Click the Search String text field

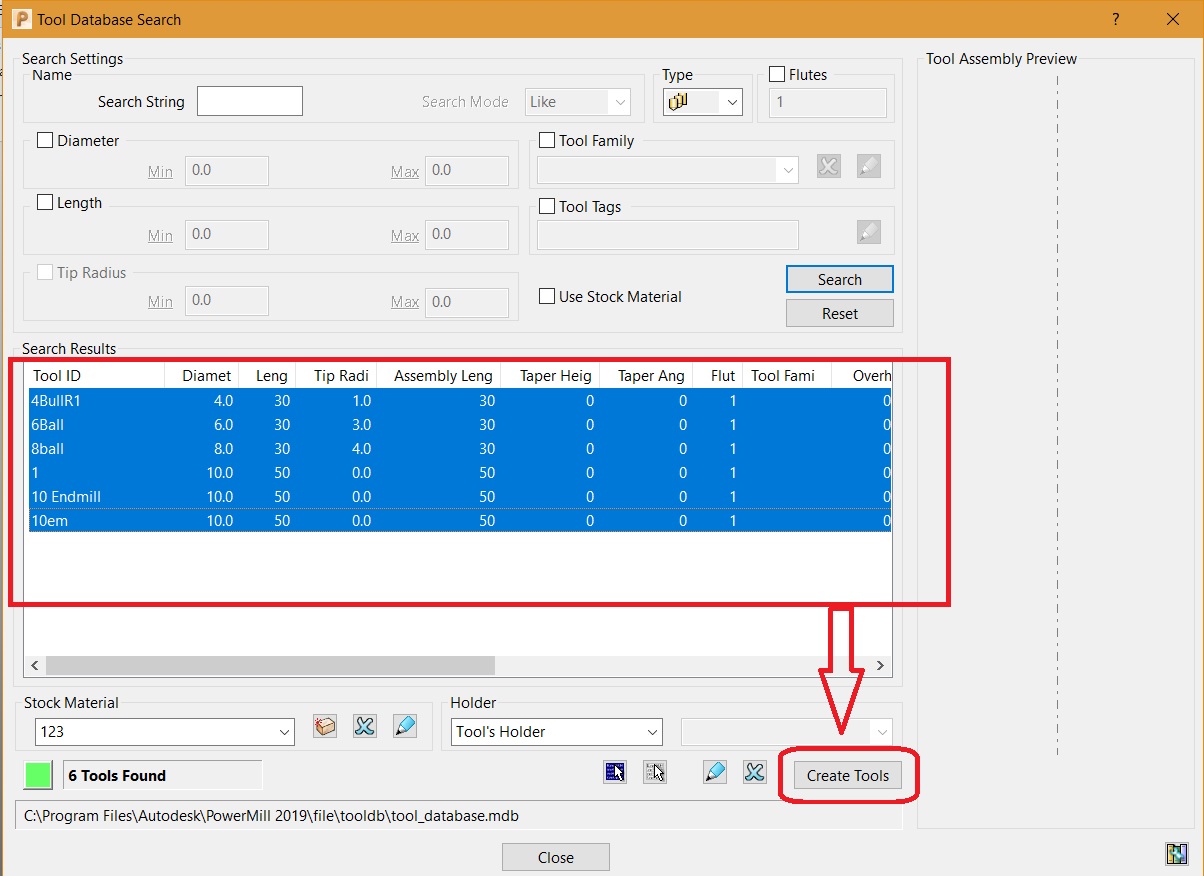(x=250, y=102)
